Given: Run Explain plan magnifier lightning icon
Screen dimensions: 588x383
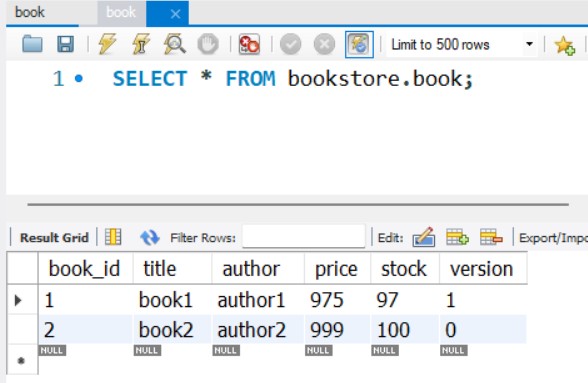Looking at the screenshot, I should (x=174, y=44).
